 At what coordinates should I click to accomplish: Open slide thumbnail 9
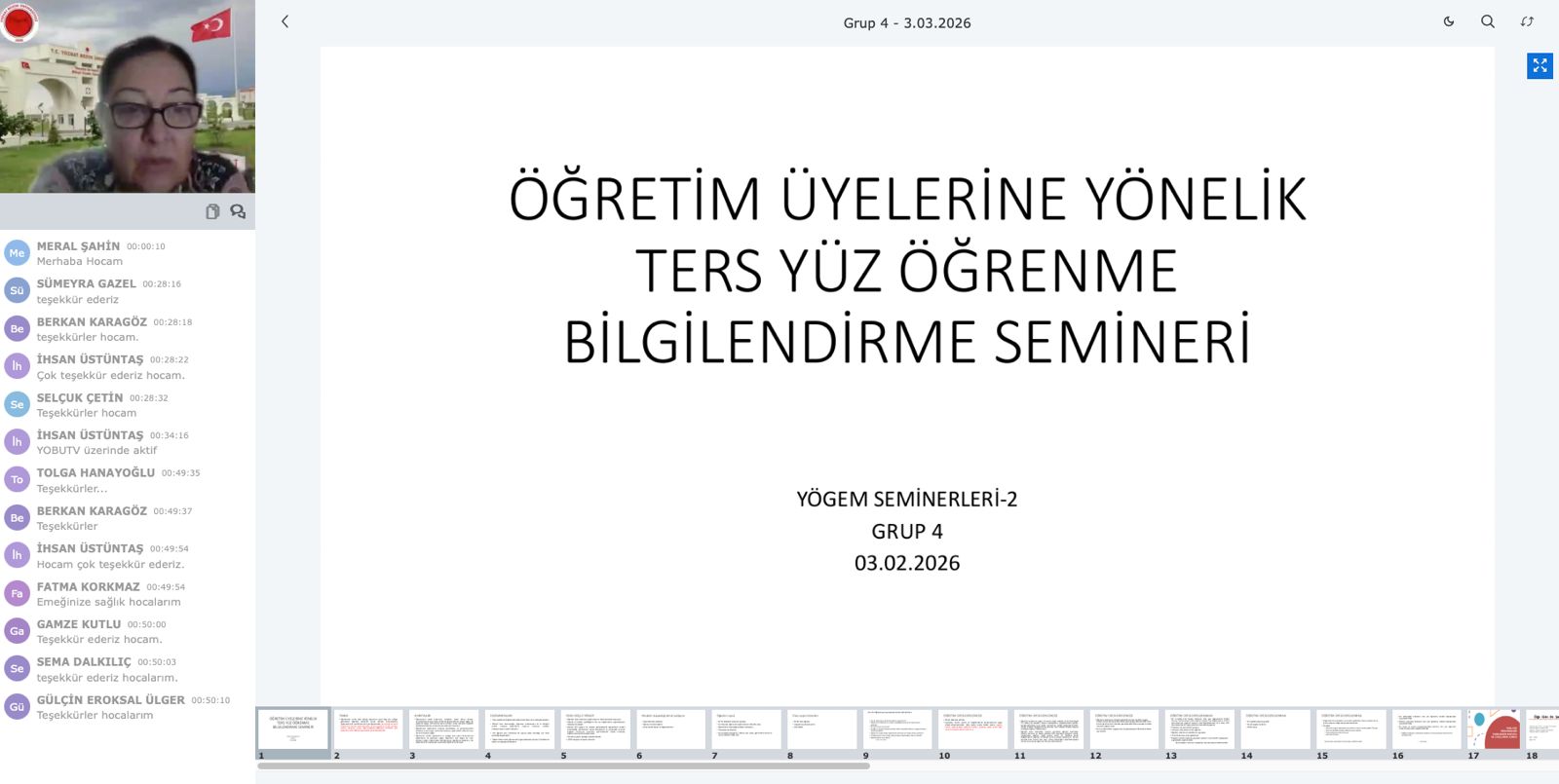pos(897,729)
